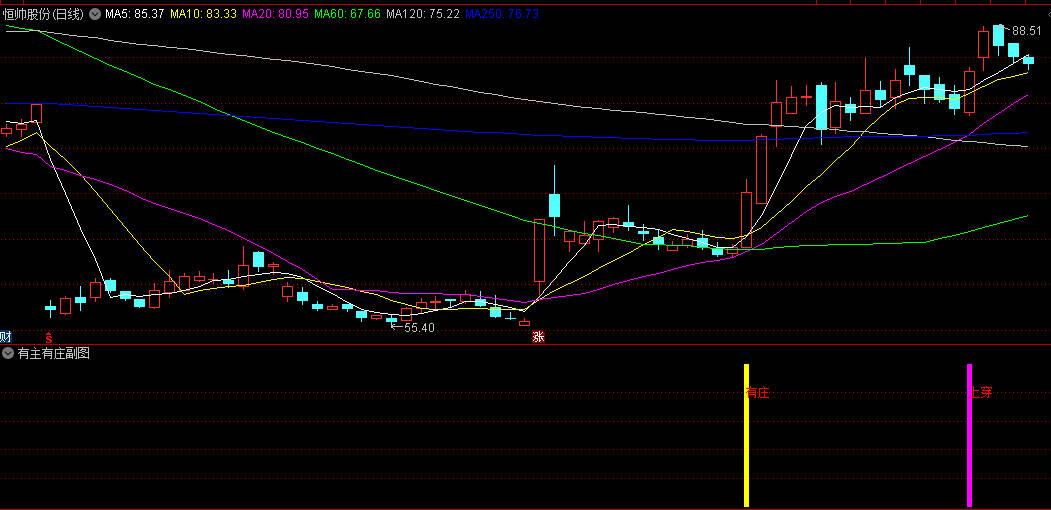Viewport: 1051px width, 510px height.
Task: Click the yellow 有庄 signal bar
Action: coord(746,435)
